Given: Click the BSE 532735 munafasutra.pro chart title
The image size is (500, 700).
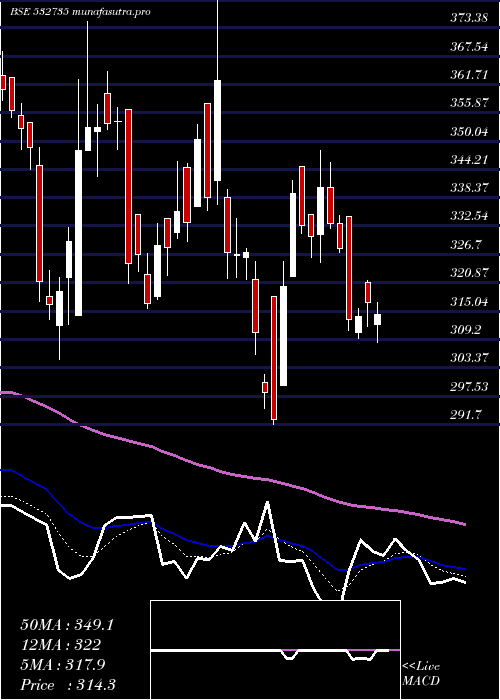Looking at the screenshot, I should tap(80, 12).
